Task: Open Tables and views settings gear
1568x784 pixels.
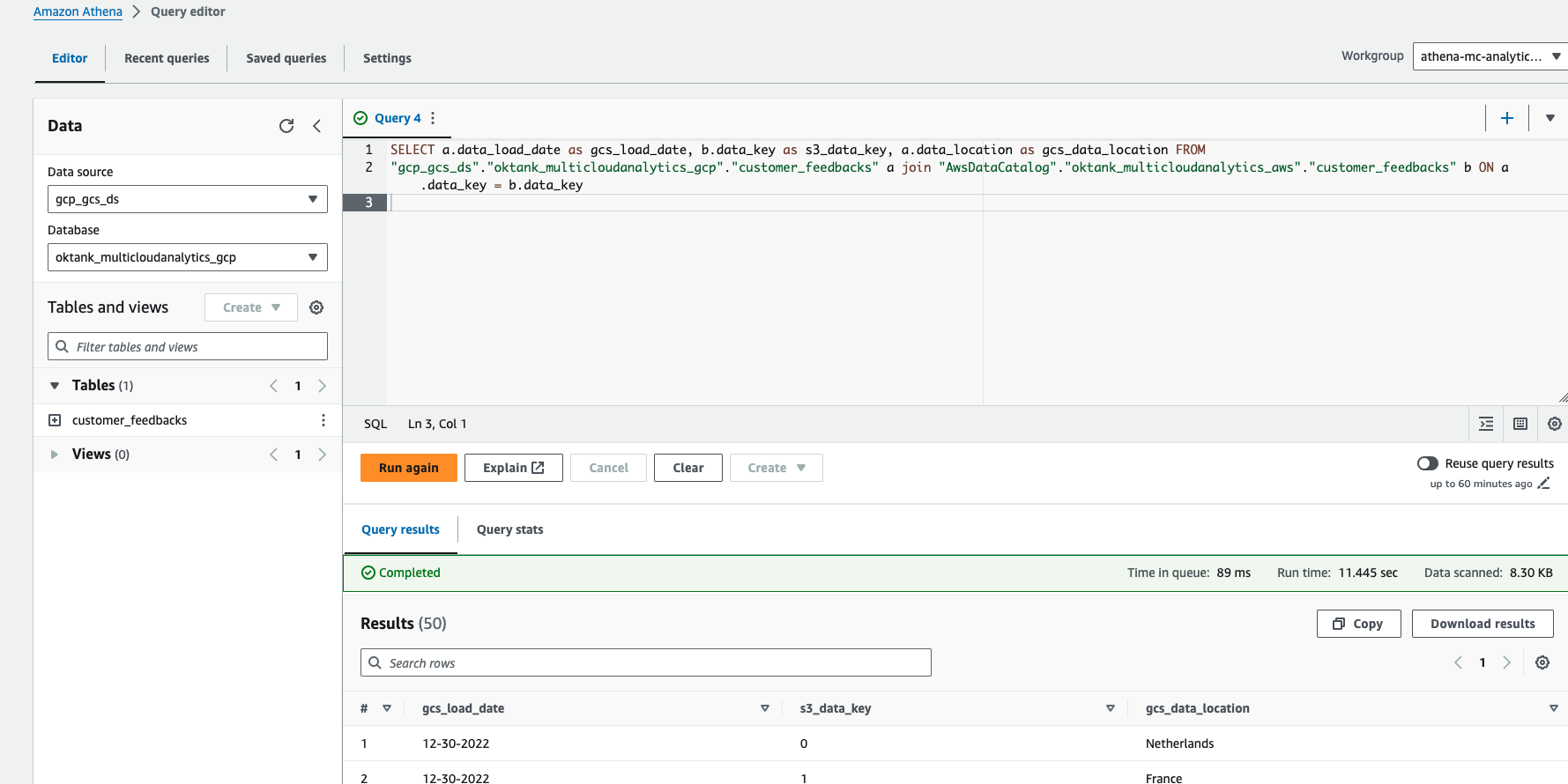Action: pyautogui.click(x=316, y=307)
